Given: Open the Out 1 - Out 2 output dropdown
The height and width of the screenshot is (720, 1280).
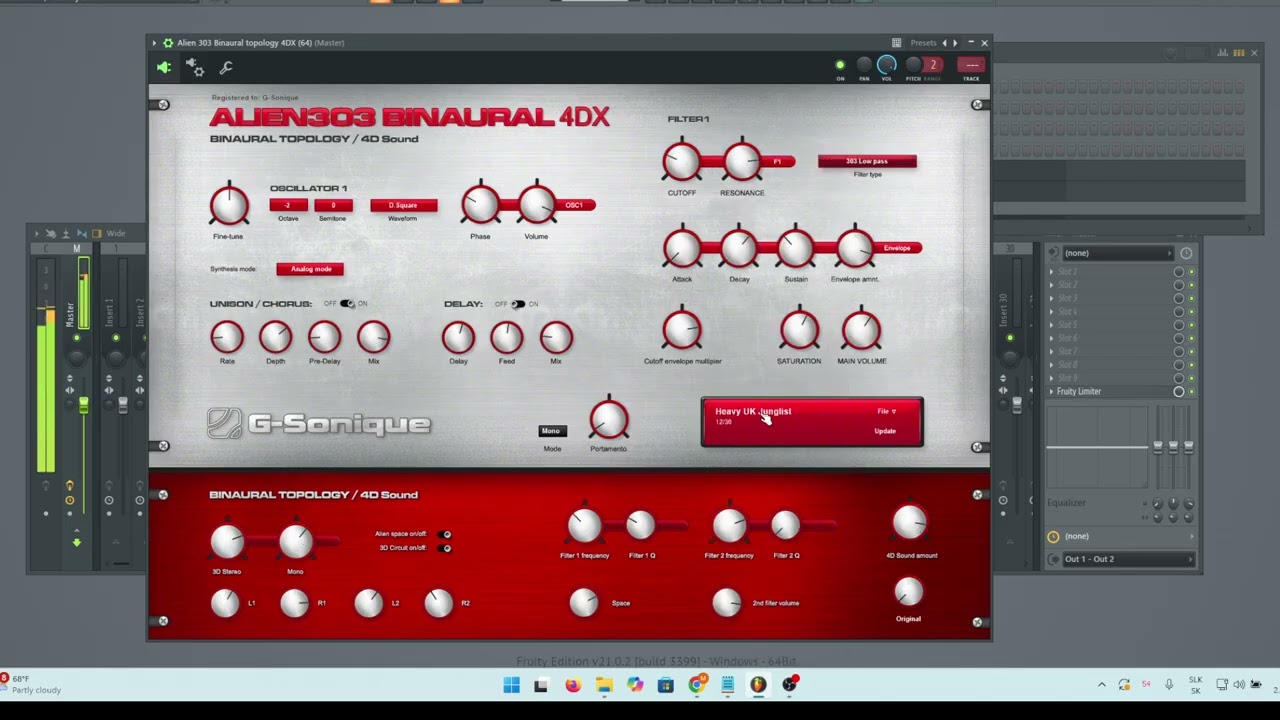Looking at the screenshot, I should pyautogui.click(x=1127, y=559).
